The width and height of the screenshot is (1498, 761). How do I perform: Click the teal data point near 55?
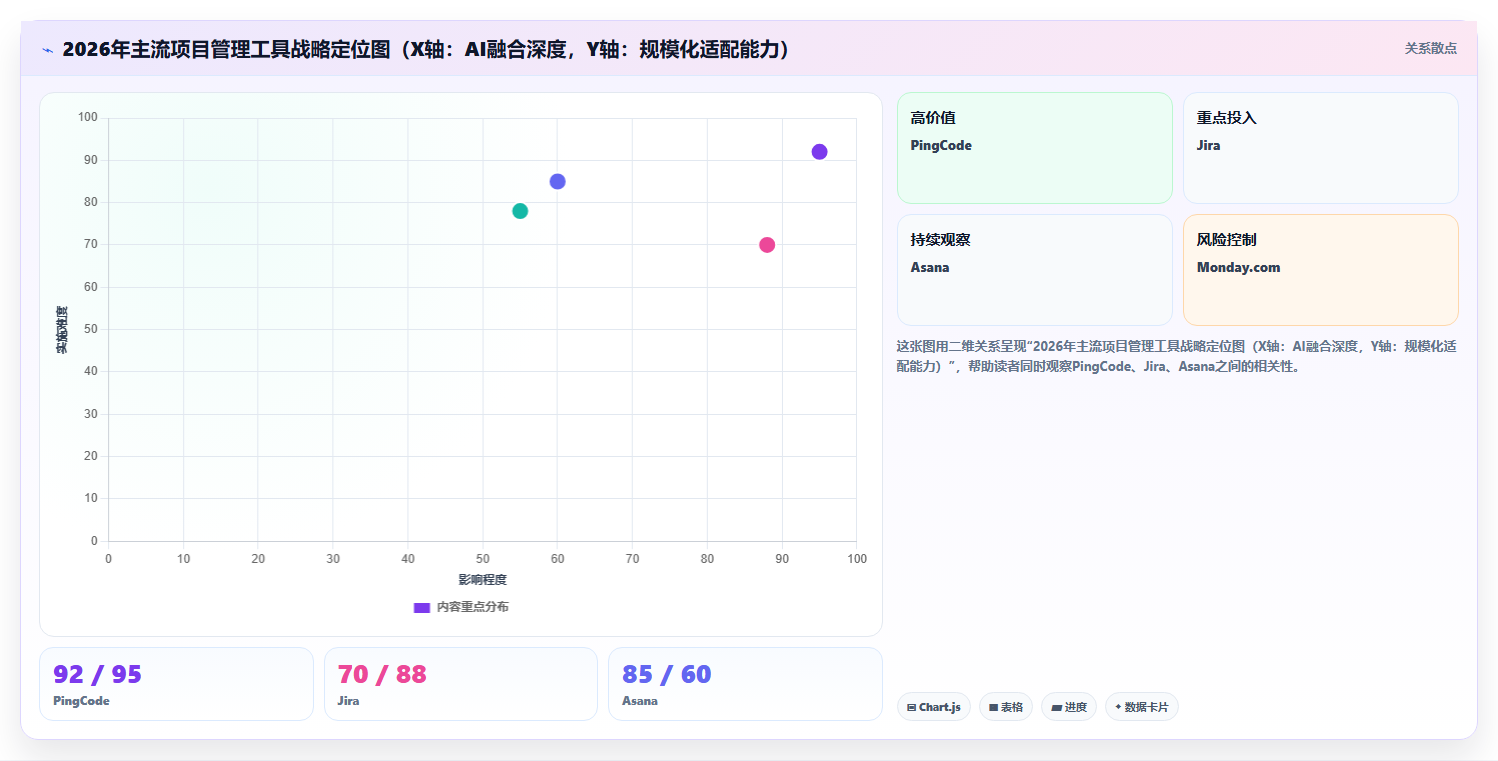pyautogui.click(x=520, y=211)
